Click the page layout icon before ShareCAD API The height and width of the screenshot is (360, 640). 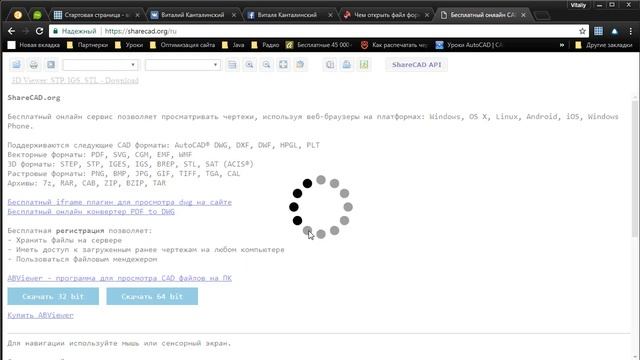(330, 64)
